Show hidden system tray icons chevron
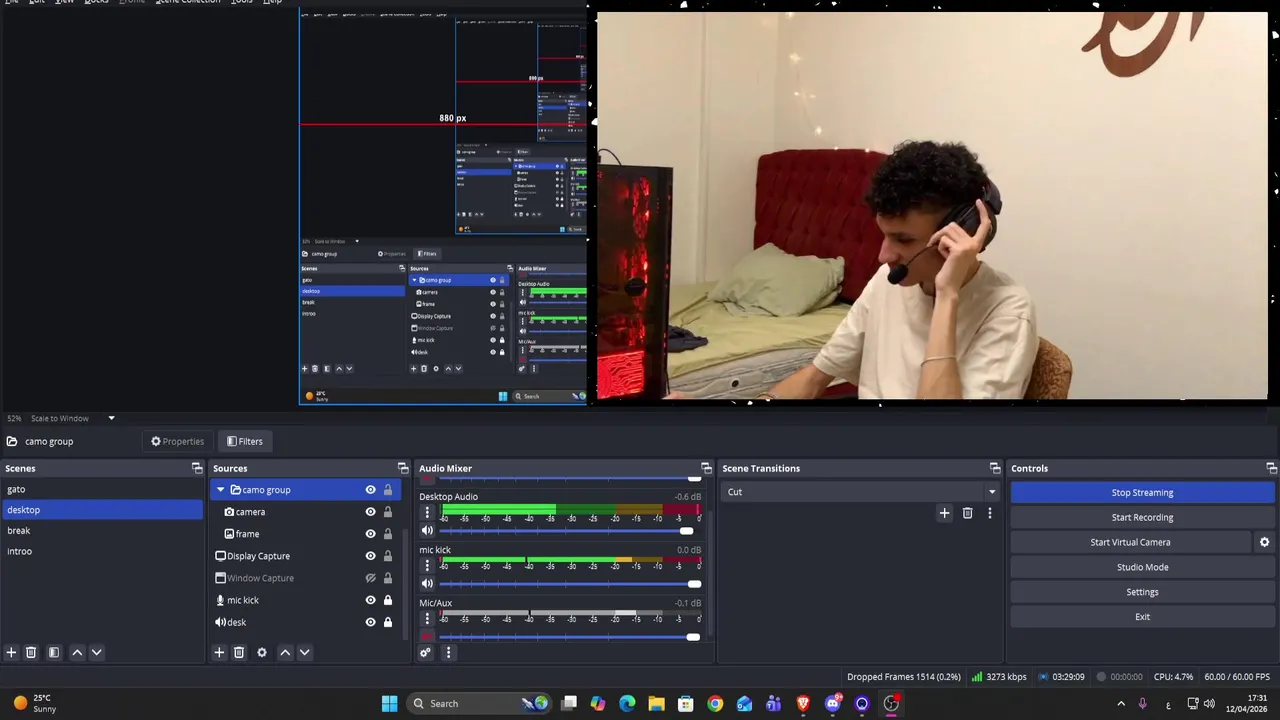 tap(1121, 704)
